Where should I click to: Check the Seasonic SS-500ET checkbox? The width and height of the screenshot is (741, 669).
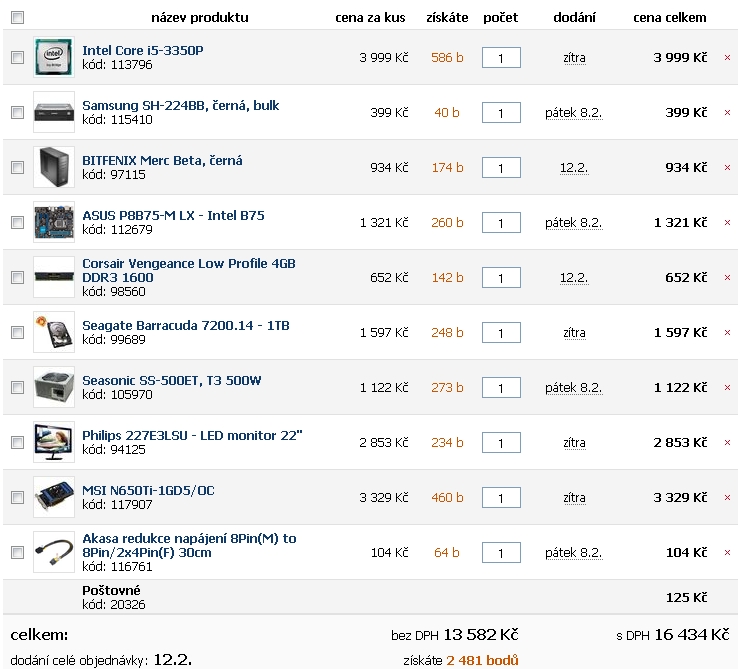17,387
